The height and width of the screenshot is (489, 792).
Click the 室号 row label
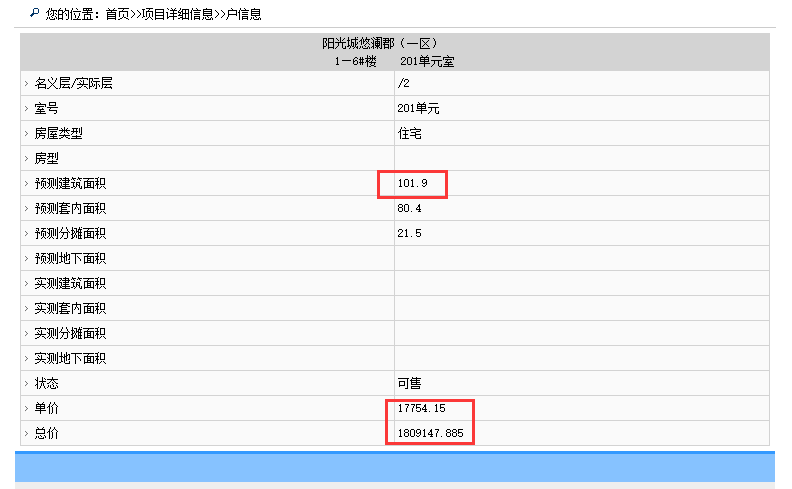click(x=46, y=108)
